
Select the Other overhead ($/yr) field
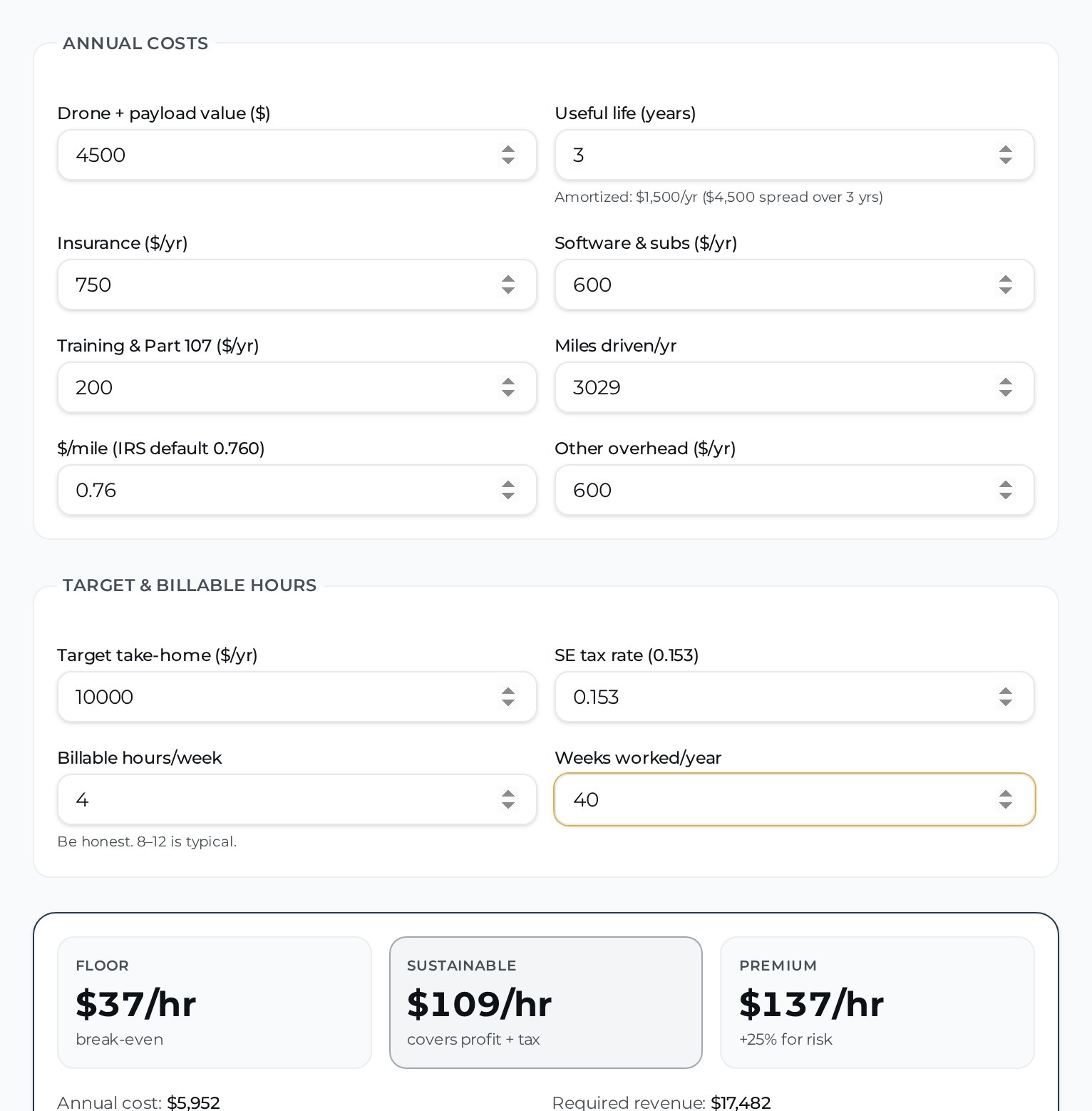pos(794,490)
